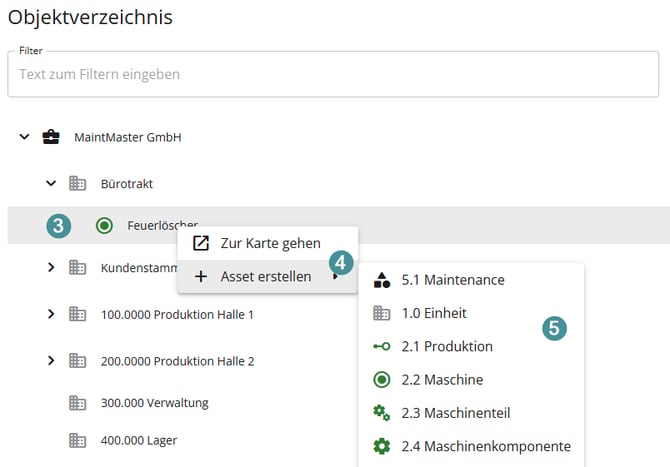Screen dimensions: 670x467
Task: Select the 400.000 Lager label
Action: click(x=139, y=441)
